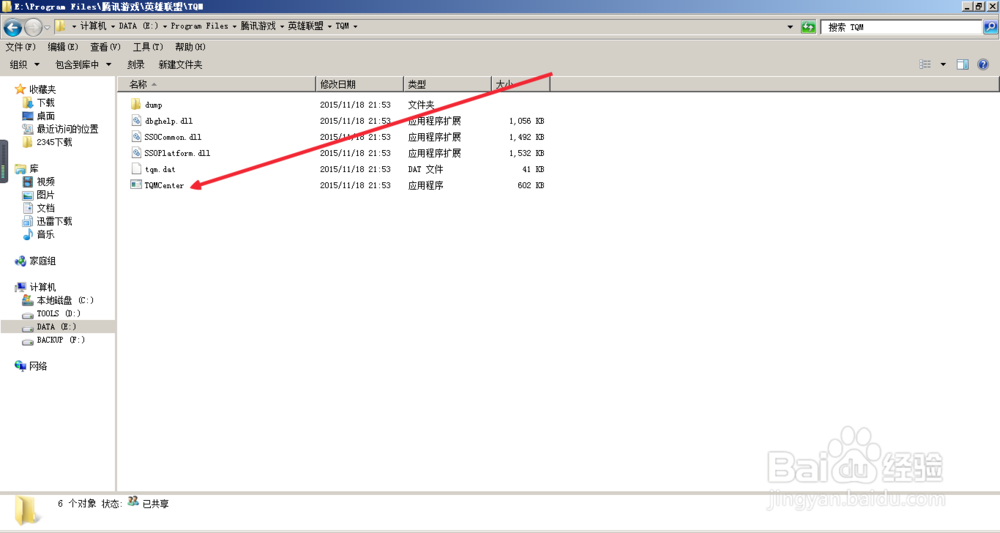Select the dbghelp.dll file icon

point(136,120)
